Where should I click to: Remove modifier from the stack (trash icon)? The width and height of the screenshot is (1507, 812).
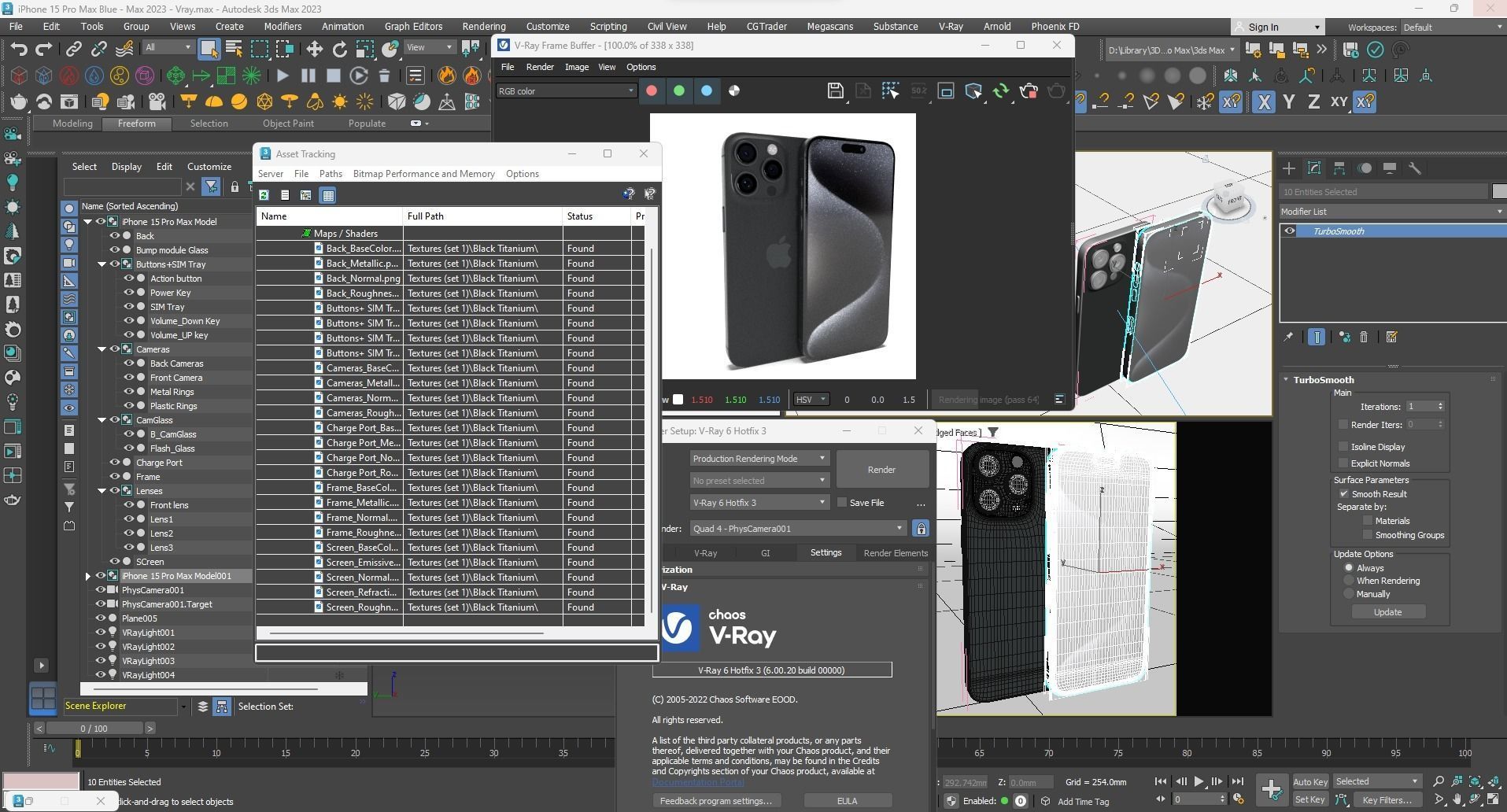coord(1364,338)
